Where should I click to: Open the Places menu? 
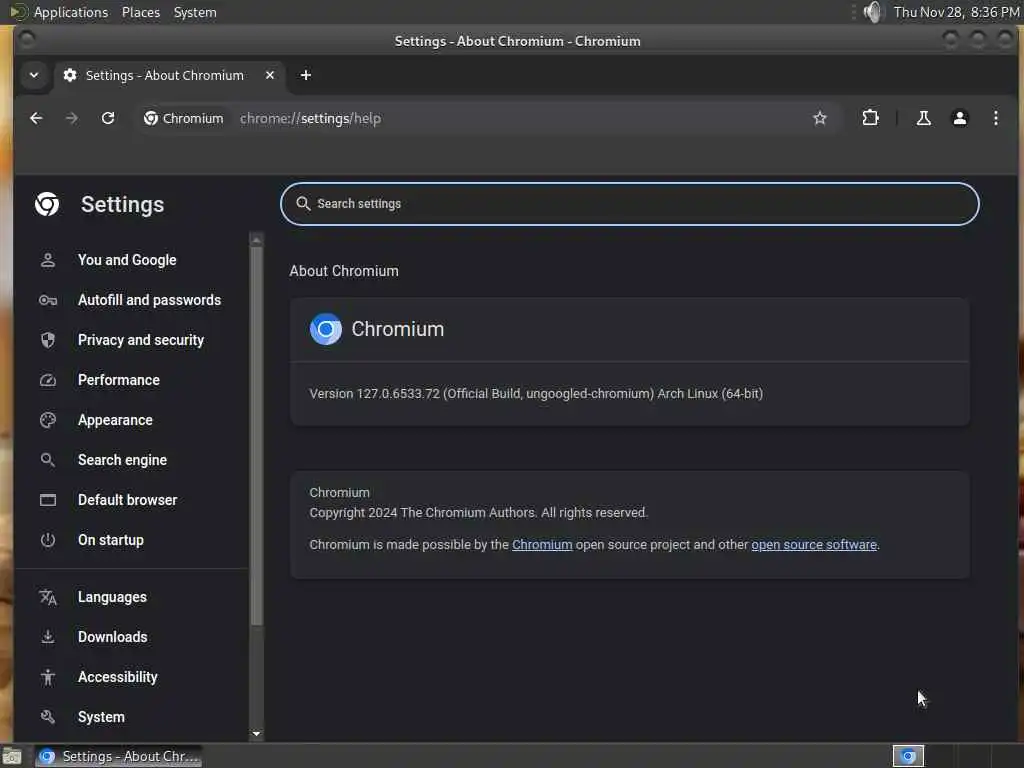[x=140, y=12]
